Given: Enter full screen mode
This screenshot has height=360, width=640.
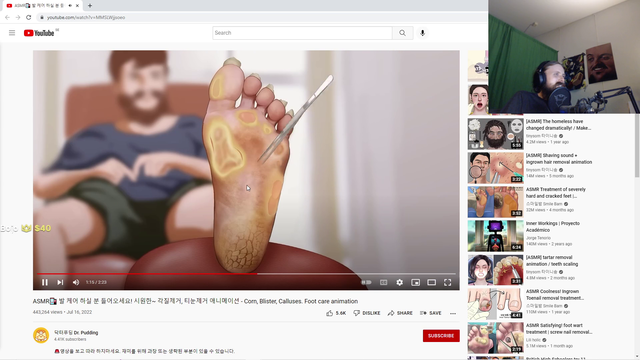Looking at the screenshot, I should [448, 282].
